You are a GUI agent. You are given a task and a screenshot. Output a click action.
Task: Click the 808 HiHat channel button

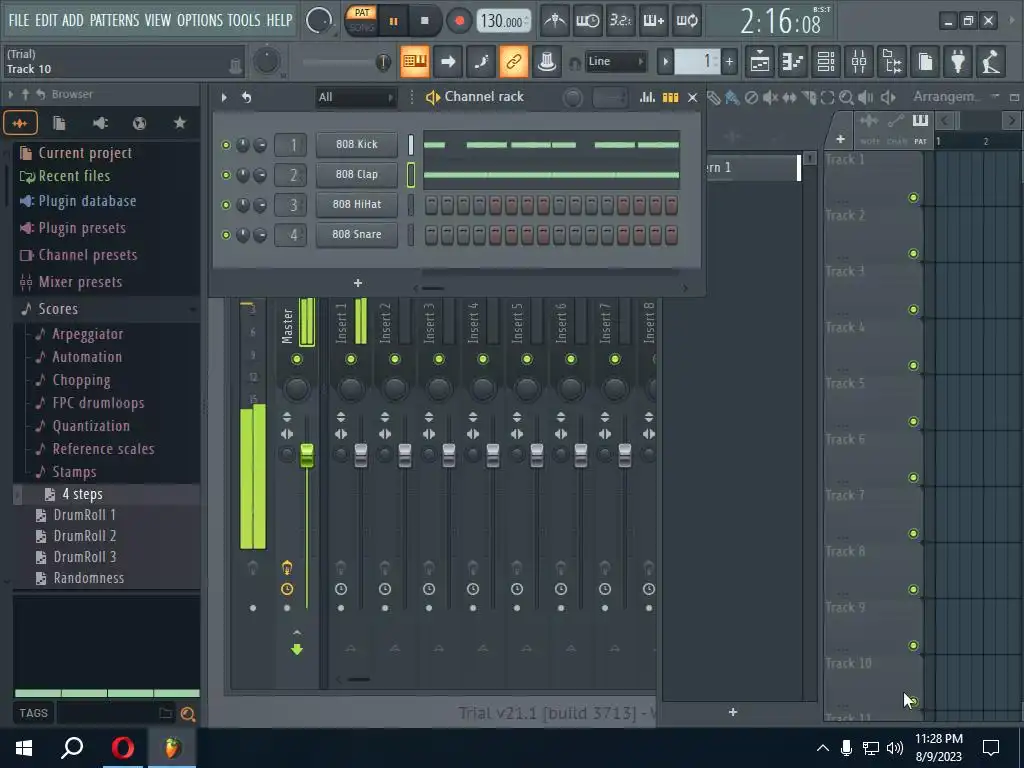pyautogui.click(x=357, y=204)
